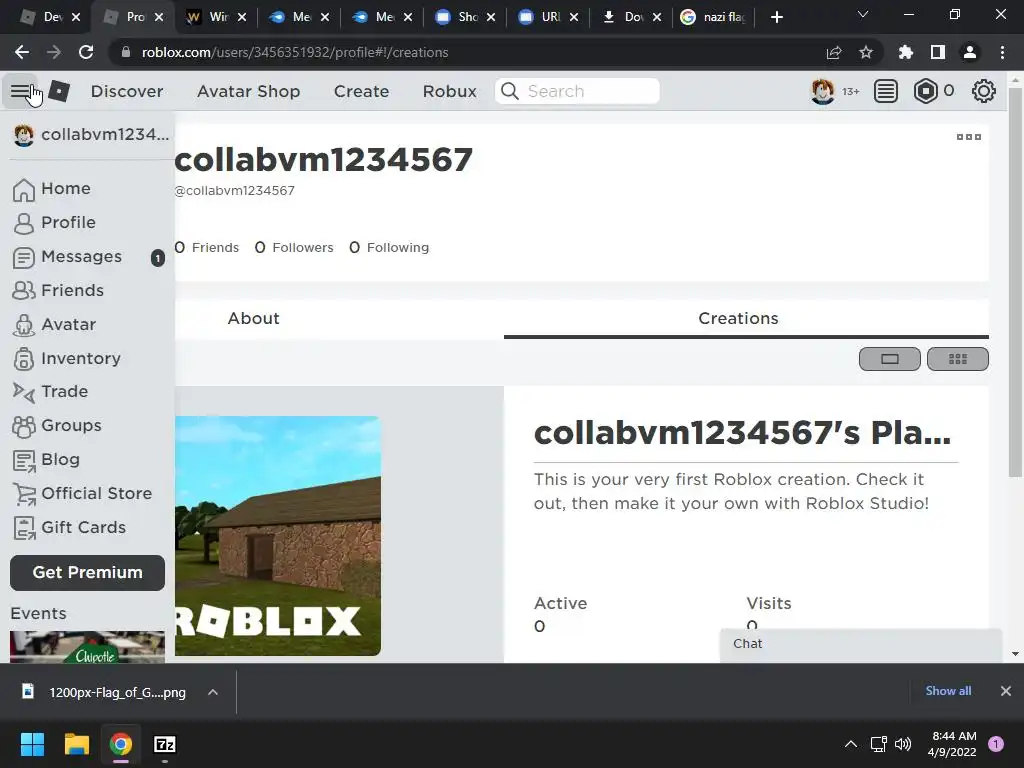
Task: Click Show all downloads
Action: 948,691
